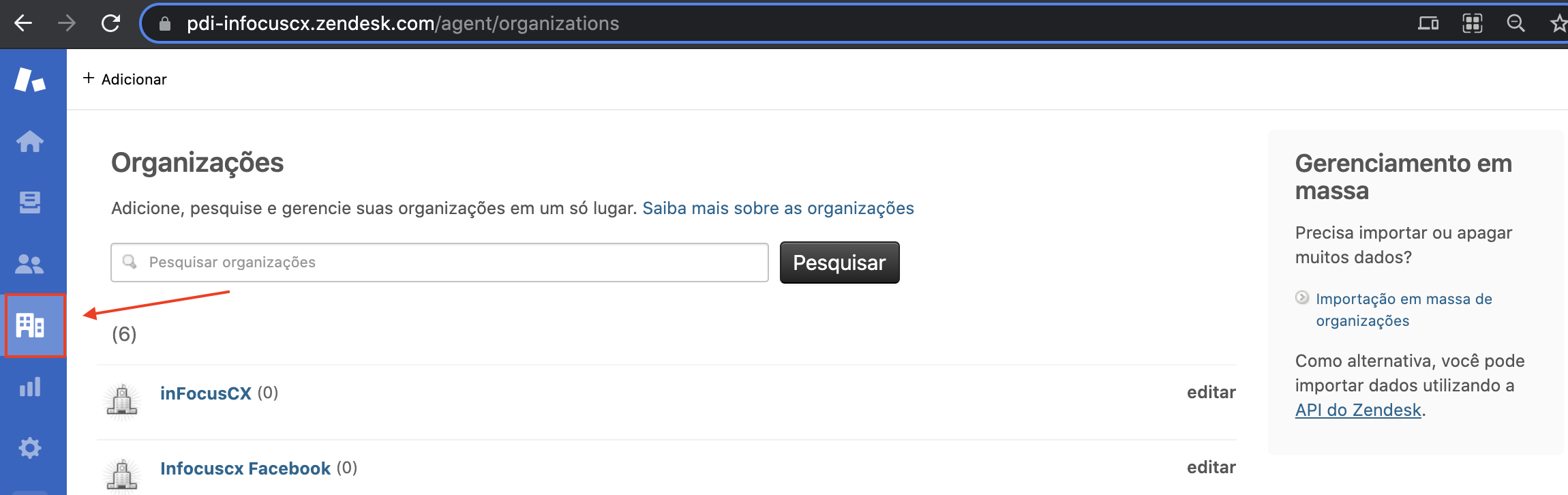This screenshot has width=1568, height=495.
Task: Click the screen cast icon in address bar
Action: click(1428, 24)
